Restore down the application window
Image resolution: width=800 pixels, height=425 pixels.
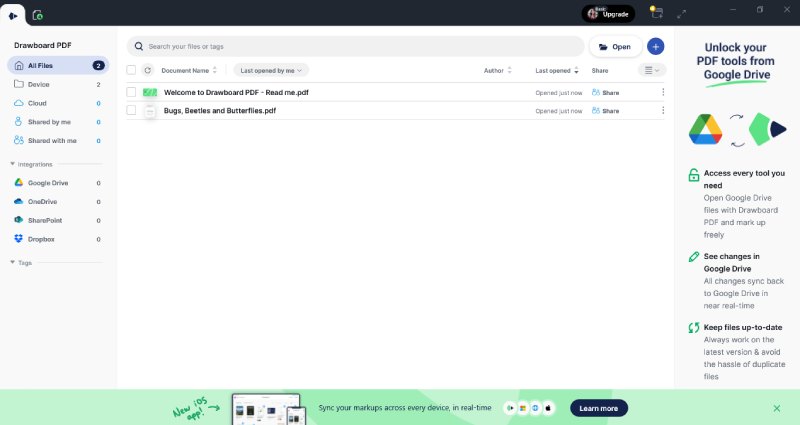760,10
